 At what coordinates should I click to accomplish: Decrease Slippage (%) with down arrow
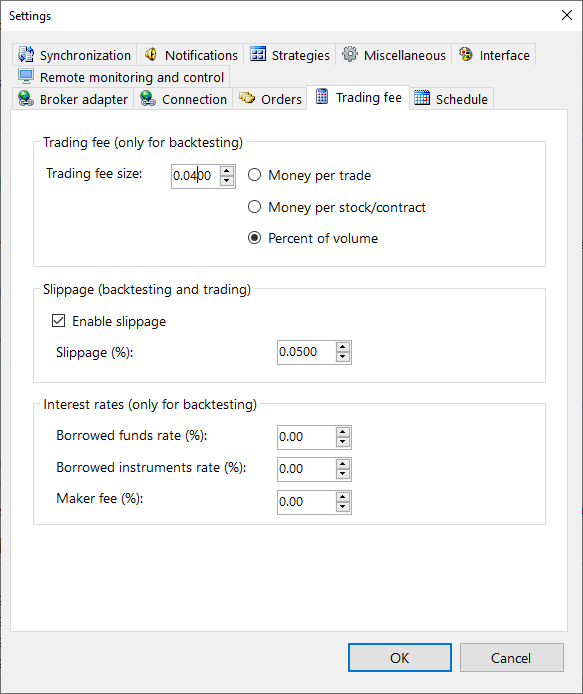[343, 357]
